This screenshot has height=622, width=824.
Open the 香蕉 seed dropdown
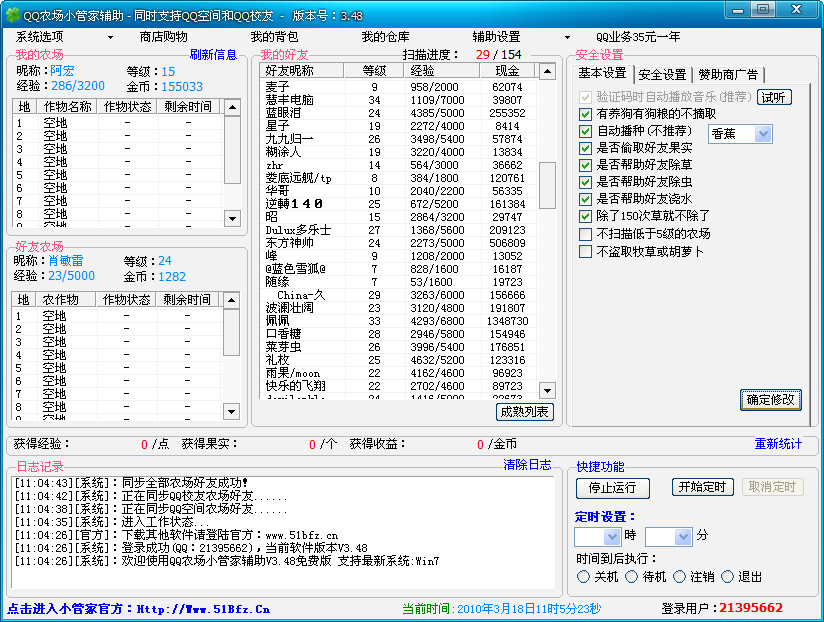click(763, 134)
